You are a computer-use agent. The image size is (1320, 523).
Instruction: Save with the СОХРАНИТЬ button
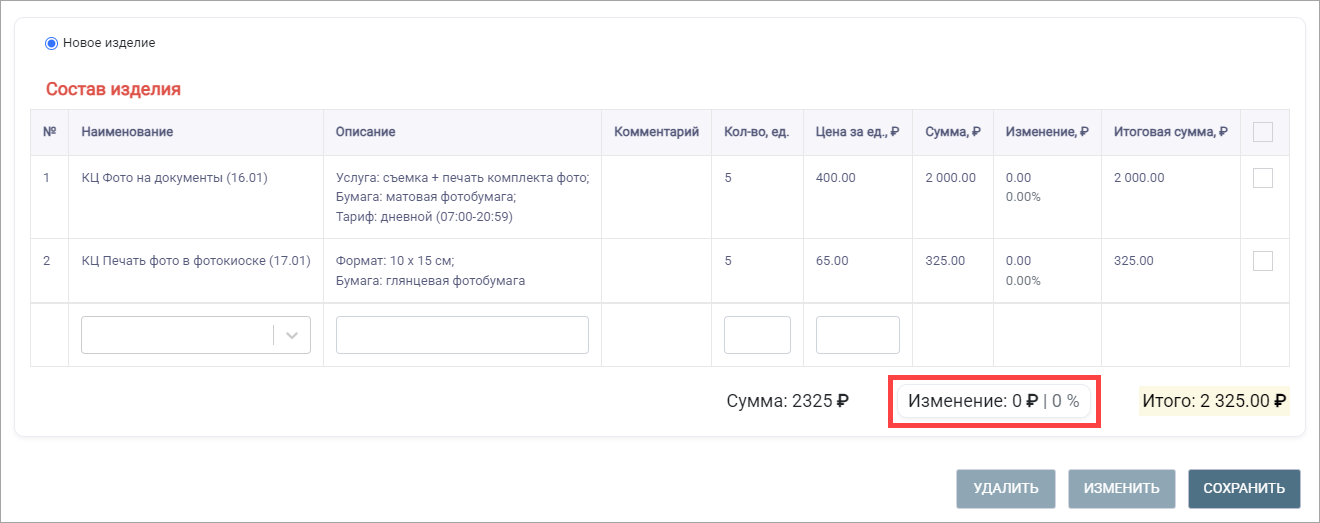tap(1244, 489)
